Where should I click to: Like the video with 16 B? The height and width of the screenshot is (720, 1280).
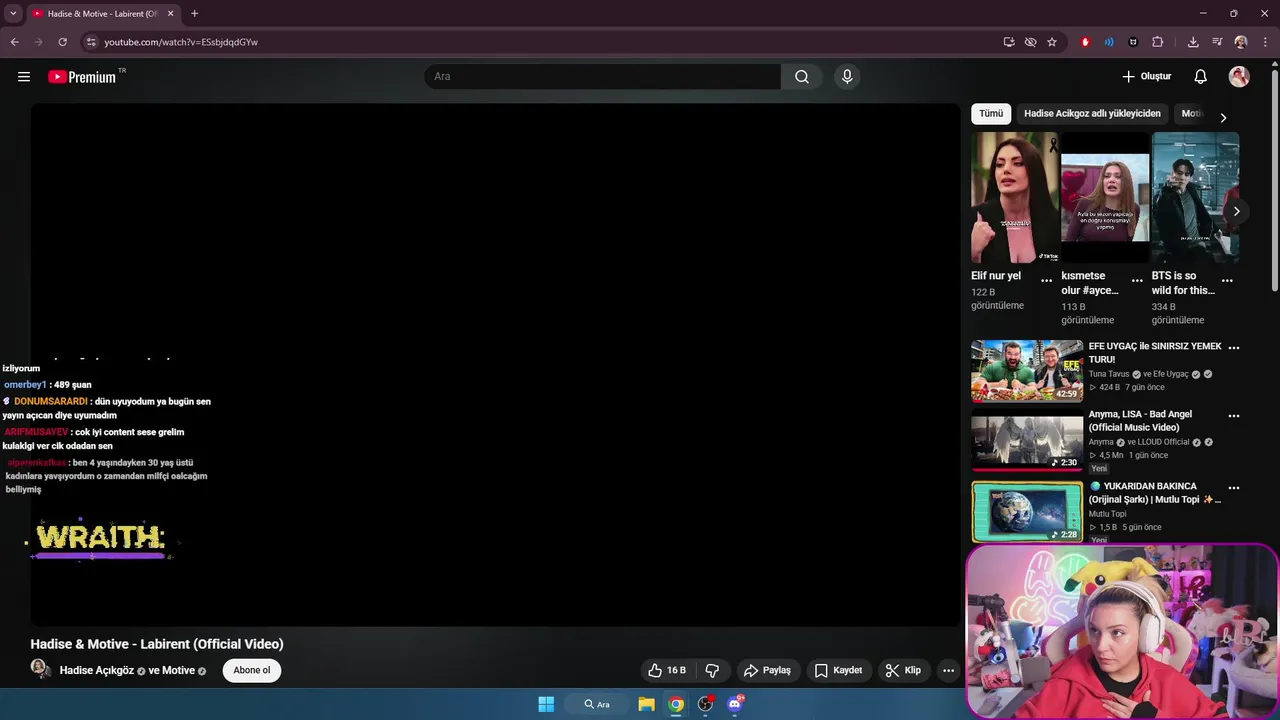click(667, 670)
